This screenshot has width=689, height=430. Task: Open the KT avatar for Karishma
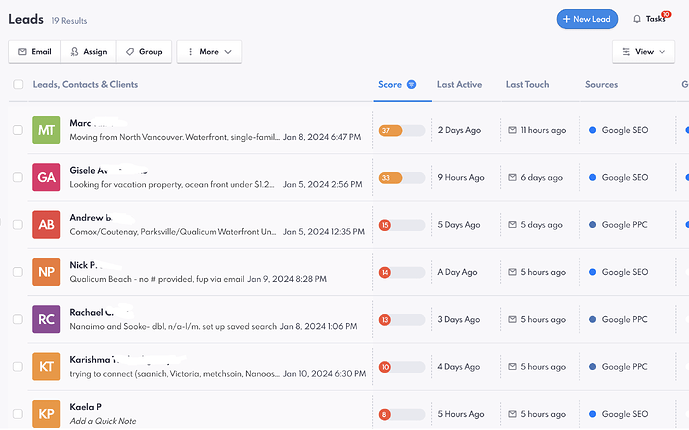46,367
